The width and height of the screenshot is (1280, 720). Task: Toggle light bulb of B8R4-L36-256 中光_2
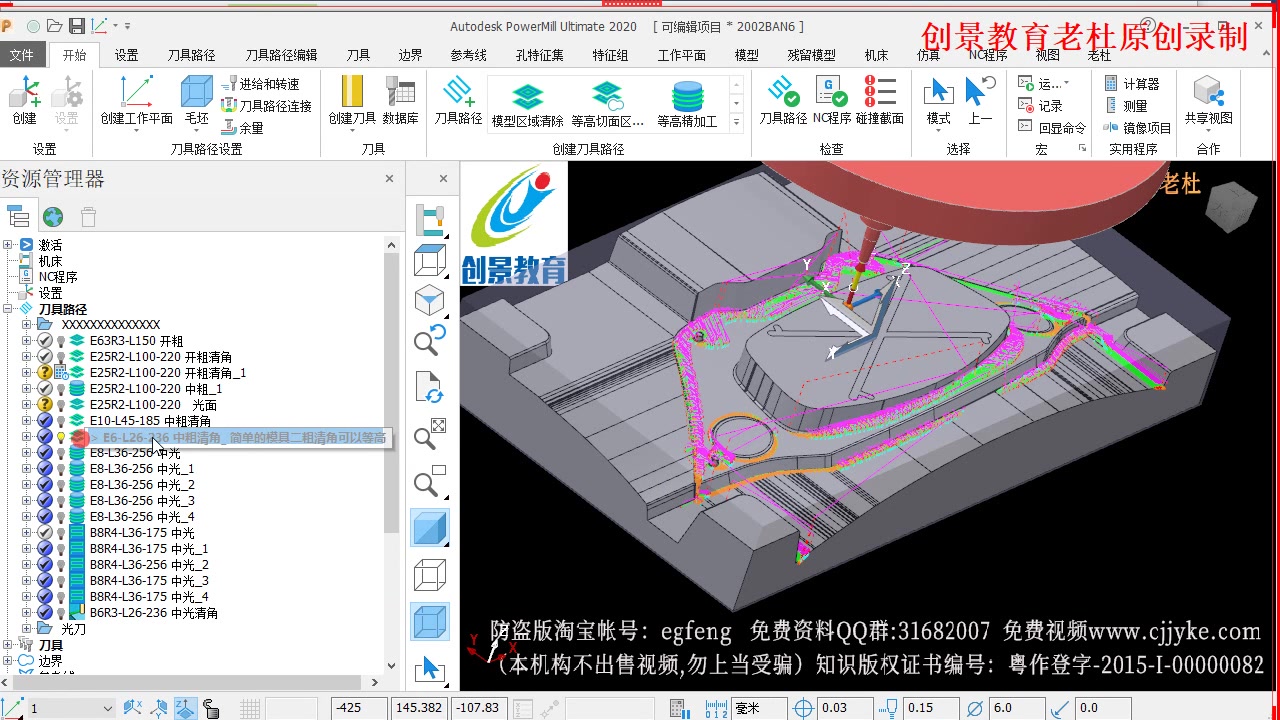click(61, 565)
